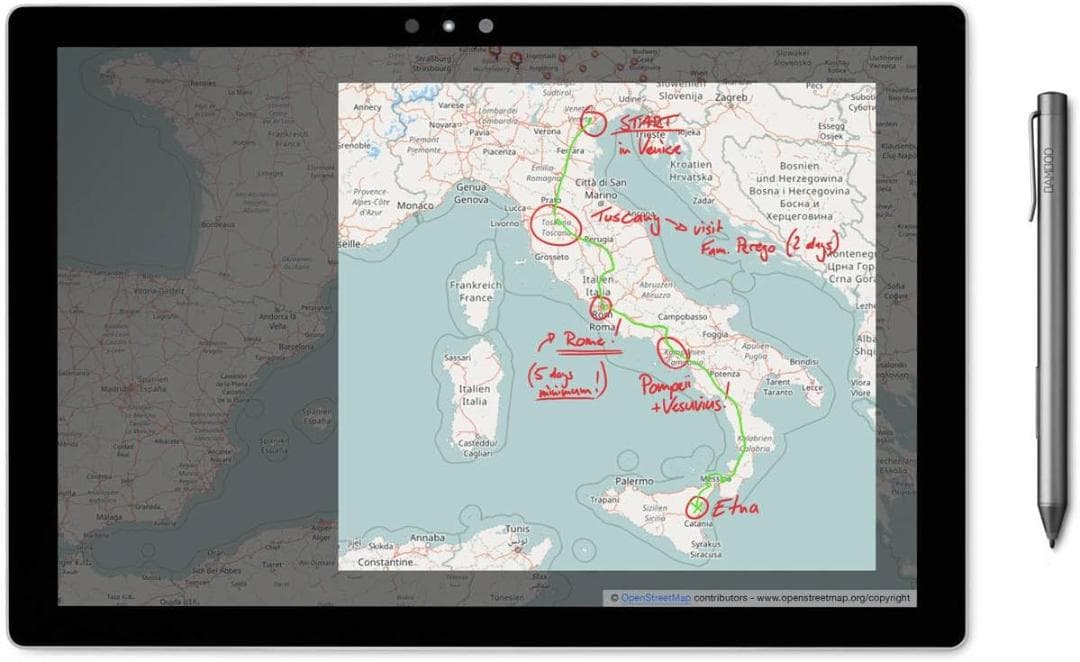Select the red circle around Venice

(593, 123)
